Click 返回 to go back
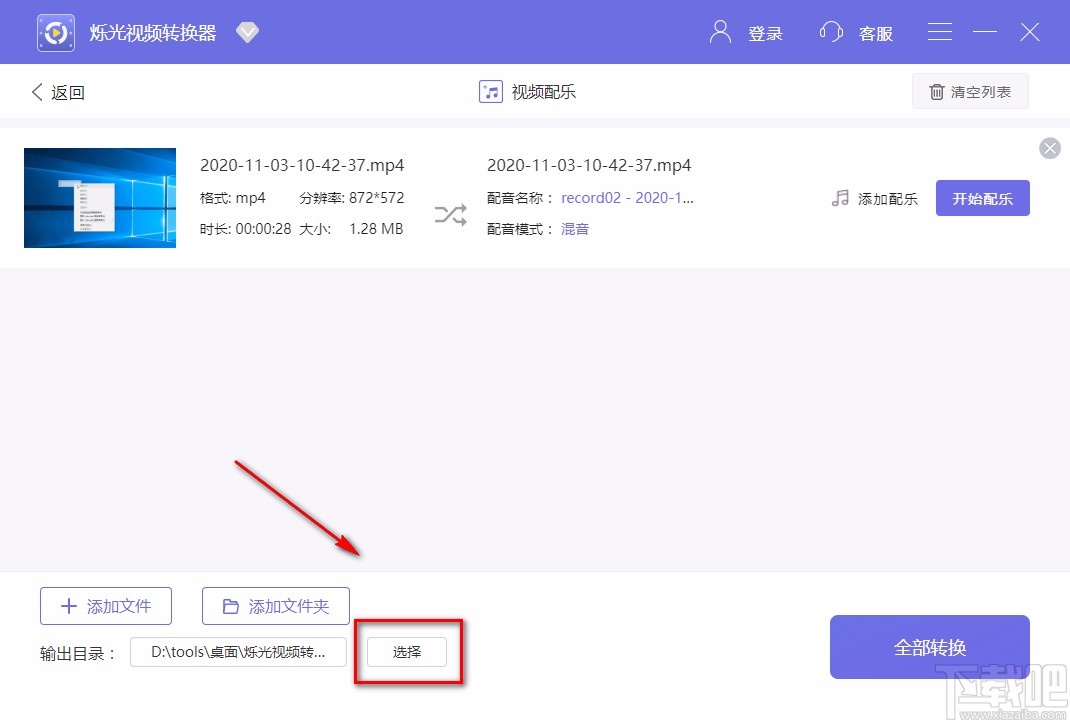This screenshot has width=1070, height=720. (x=57, y=91)
